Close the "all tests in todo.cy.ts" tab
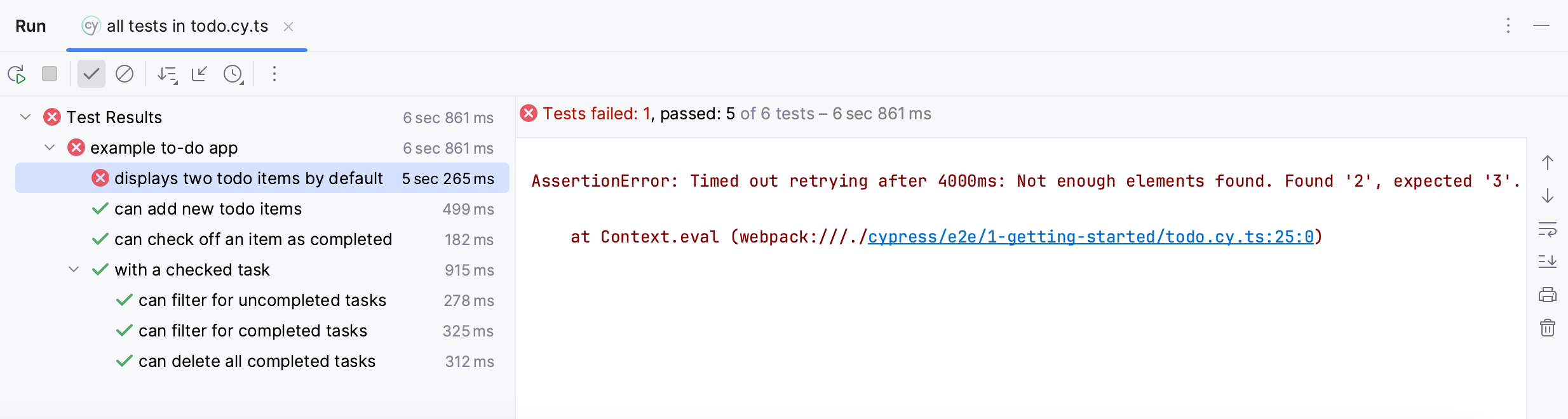 290,26
